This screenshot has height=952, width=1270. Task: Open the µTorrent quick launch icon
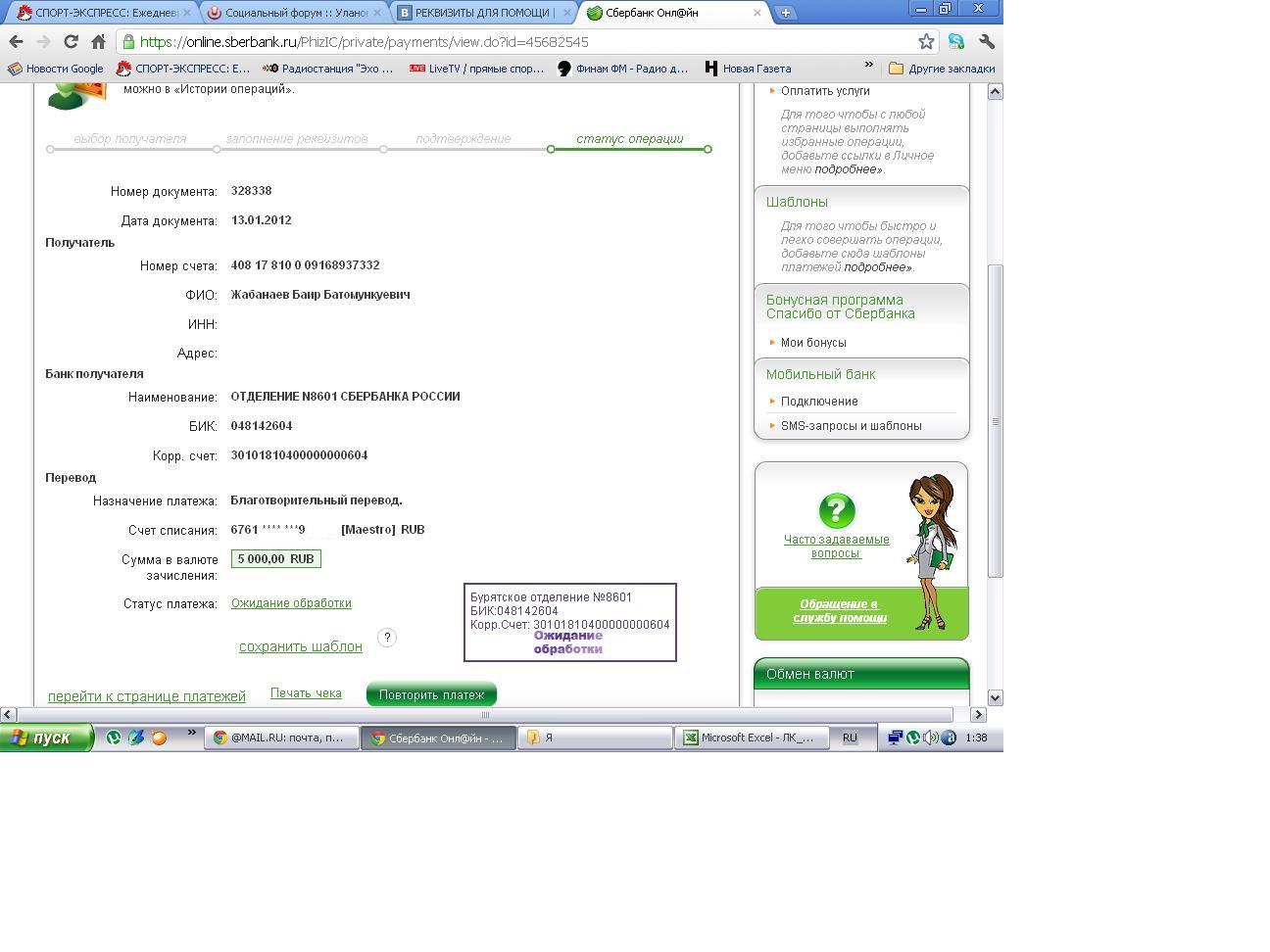114,738
